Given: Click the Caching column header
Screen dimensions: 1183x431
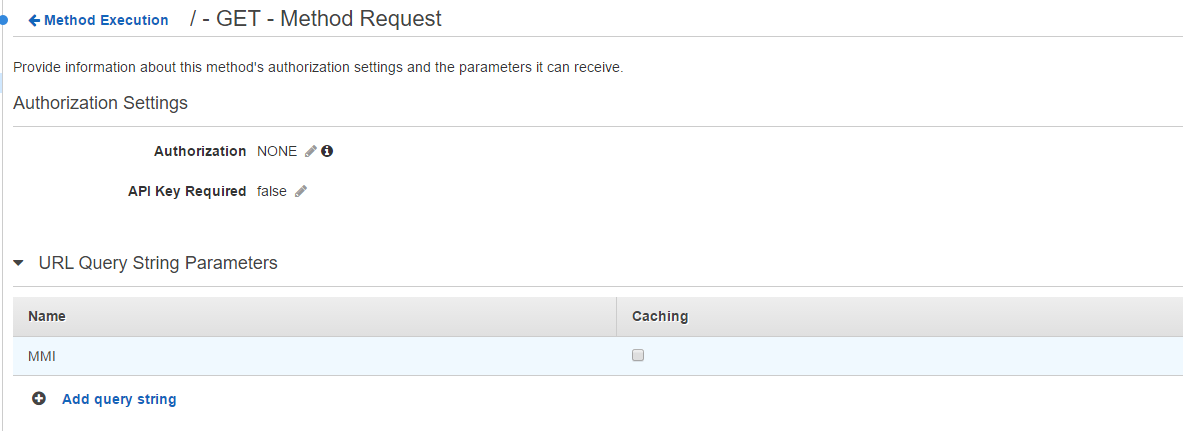Looking at the screenshot, I should coord(660,316).
